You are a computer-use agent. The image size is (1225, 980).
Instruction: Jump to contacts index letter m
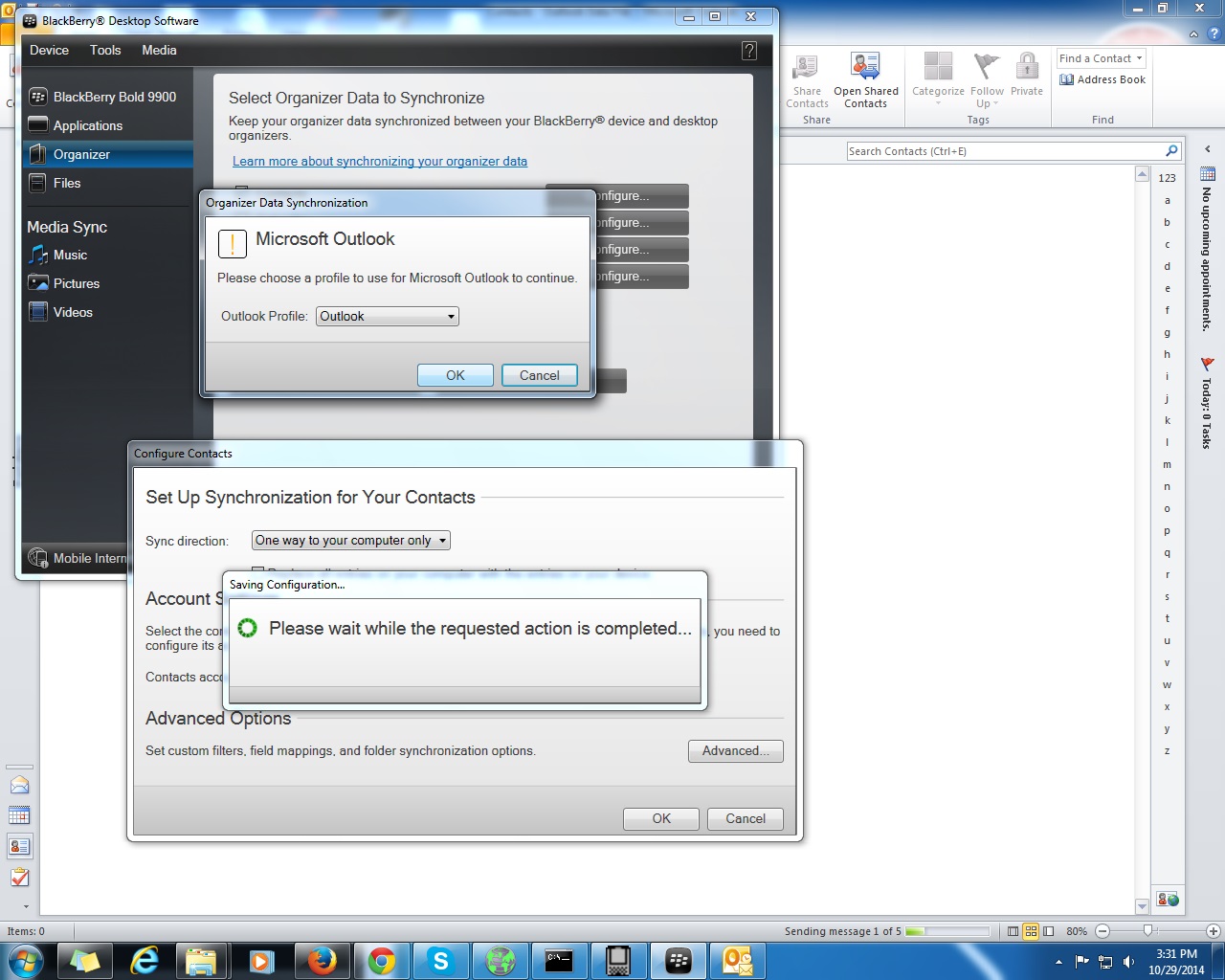click(1168, 464)
